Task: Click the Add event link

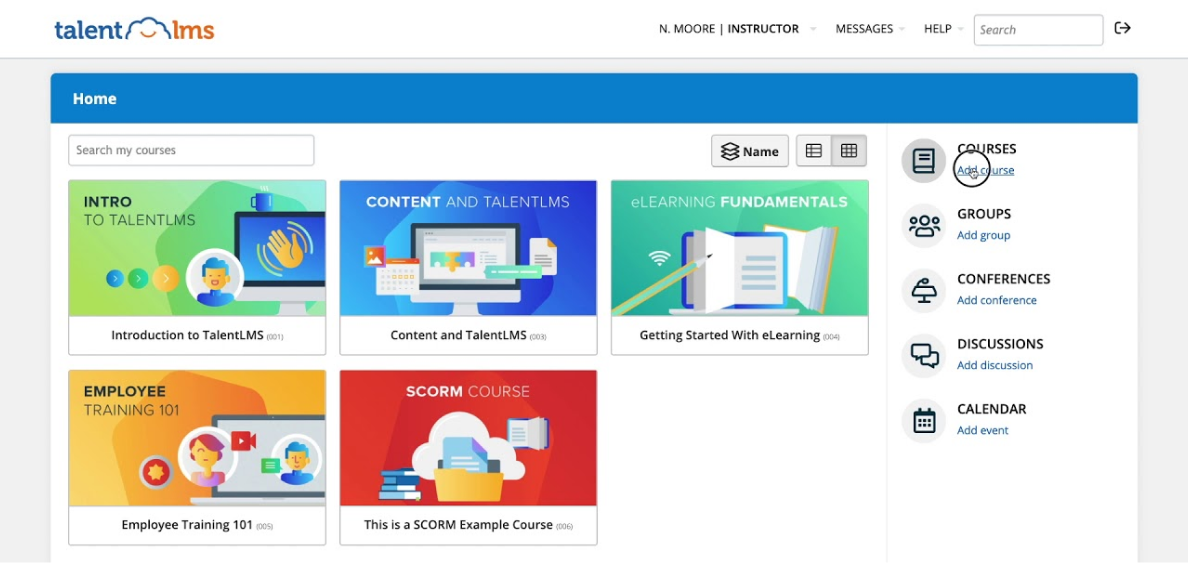Action: (983, 430)
